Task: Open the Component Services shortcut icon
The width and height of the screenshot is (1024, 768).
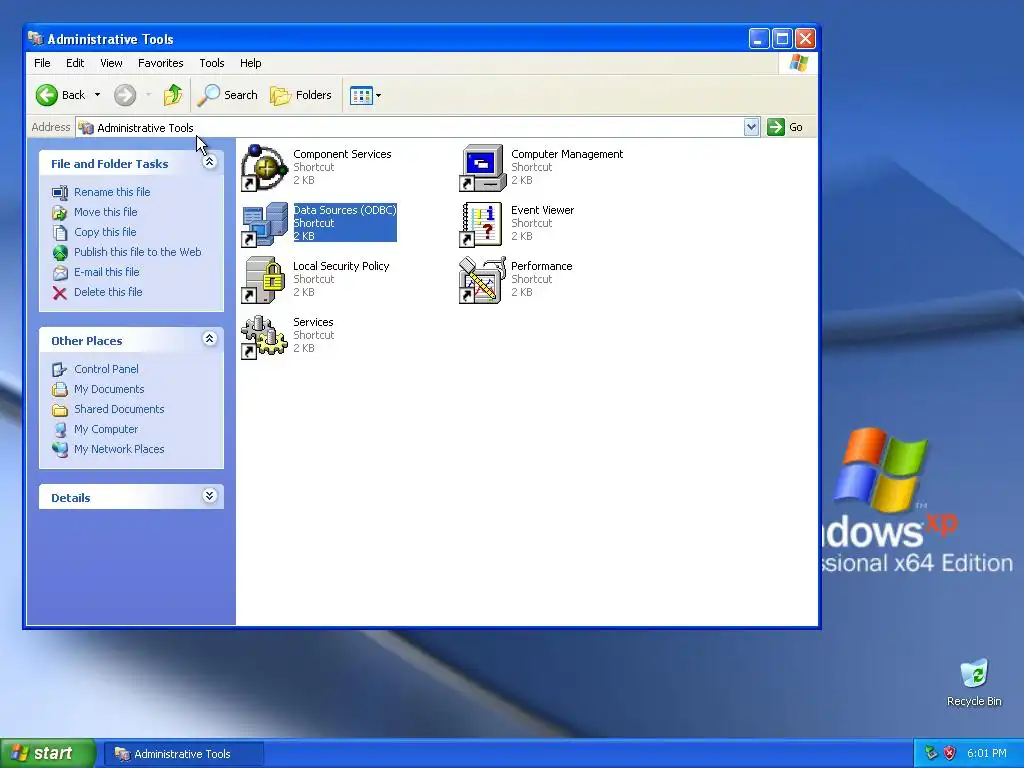Action: pos(264,168)
